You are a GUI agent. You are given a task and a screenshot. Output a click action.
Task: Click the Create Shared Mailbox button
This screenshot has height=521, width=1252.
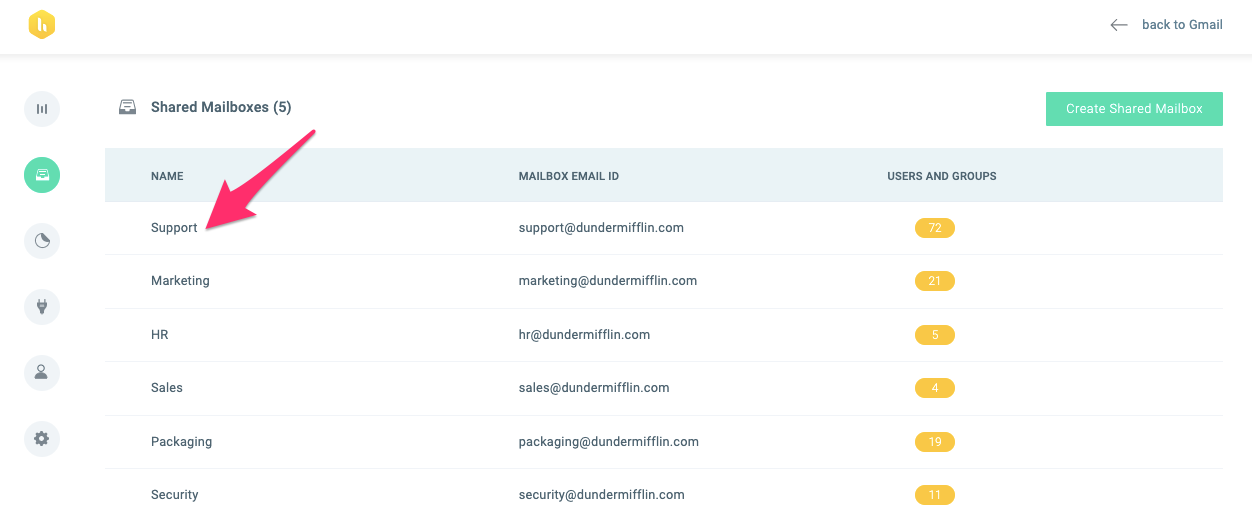[1134, 109]
